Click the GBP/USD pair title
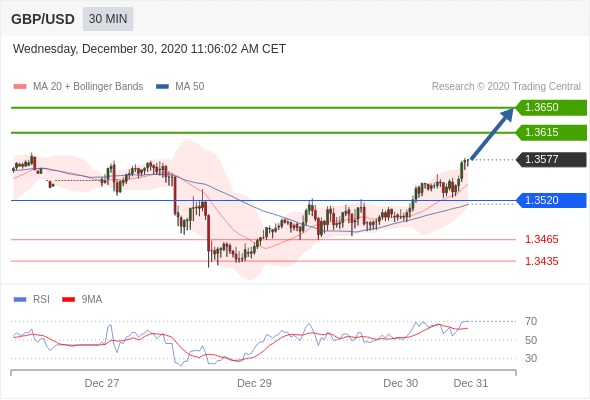 coord(43,19)
